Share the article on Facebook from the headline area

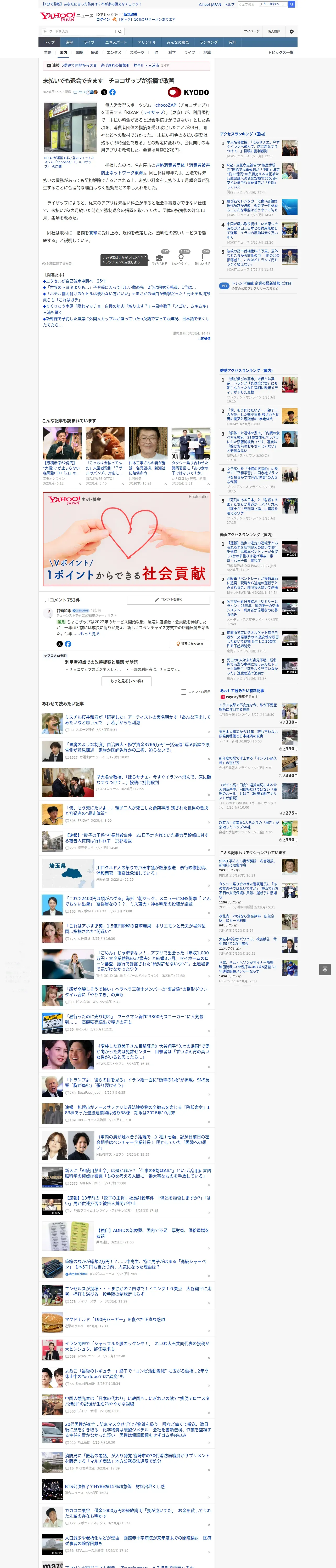pyautogui.click(x=112, y=93)
